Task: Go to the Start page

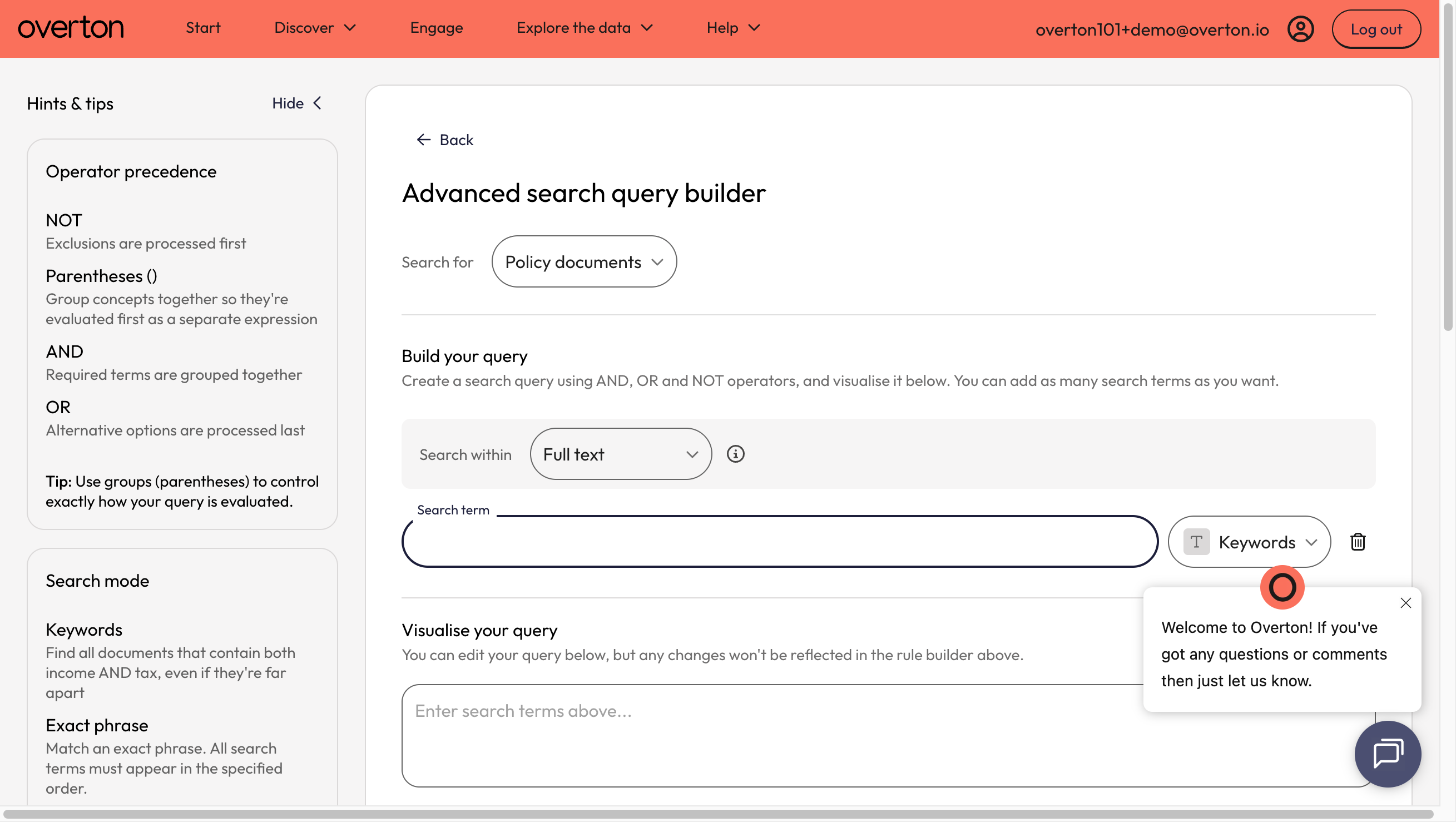Action: click(x=203, y=28)
